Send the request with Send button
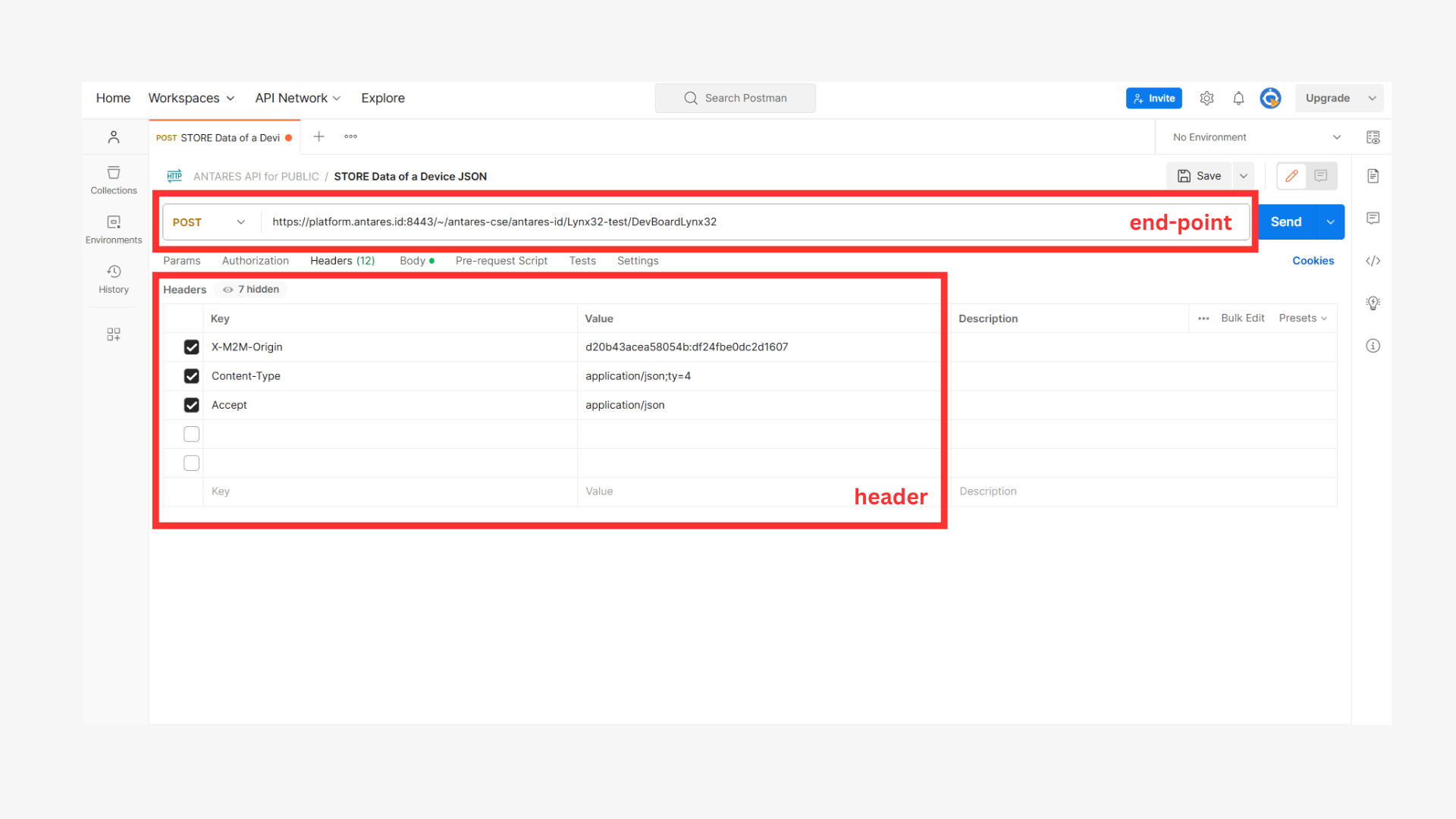Screen dimensions: 1456x819 pos(1286,222)
